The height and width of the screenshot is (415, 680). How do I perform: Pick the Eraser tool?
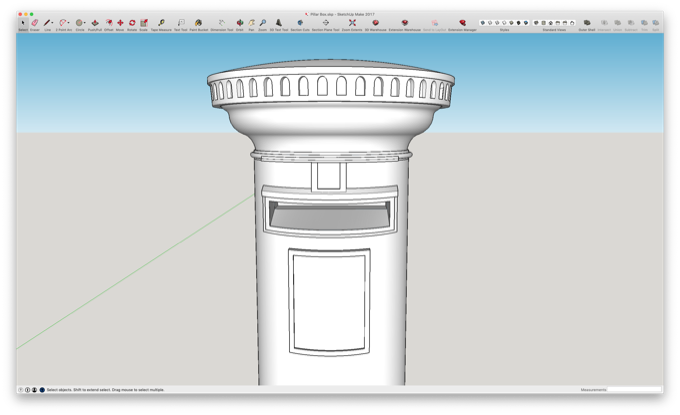click(x=35, y=23)
